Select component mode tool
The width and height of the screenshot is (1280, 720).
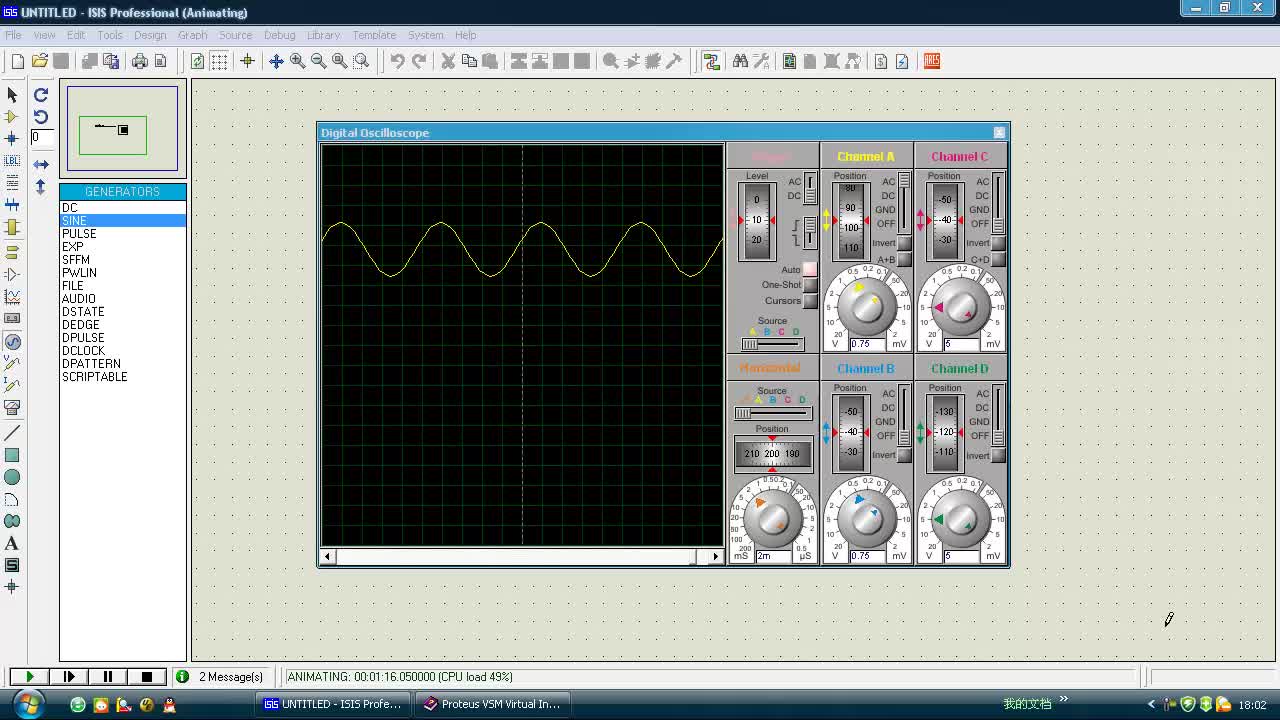(x=12, y=116)
